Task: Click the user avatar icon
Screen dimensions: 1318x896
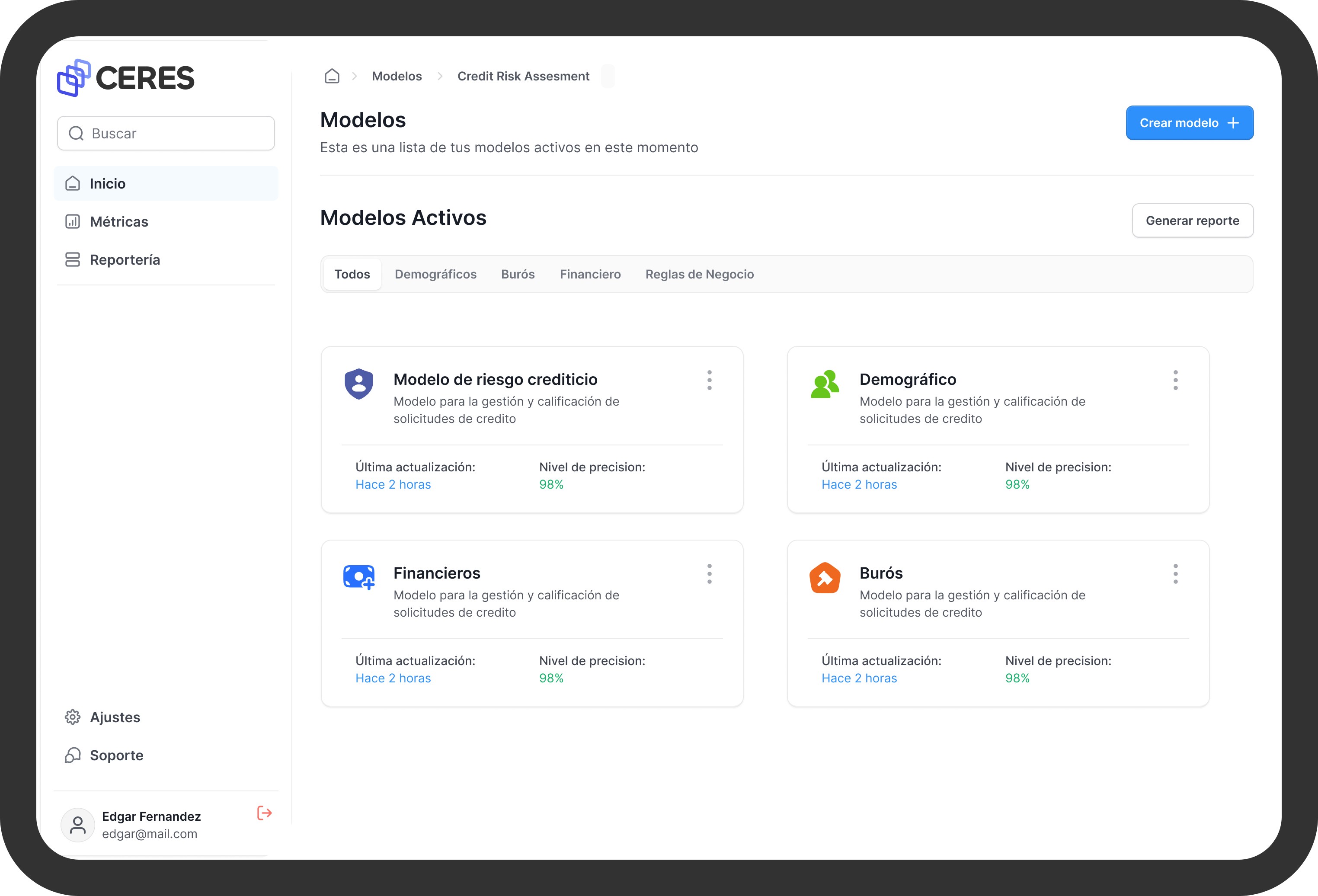Action: click(78, 825)
